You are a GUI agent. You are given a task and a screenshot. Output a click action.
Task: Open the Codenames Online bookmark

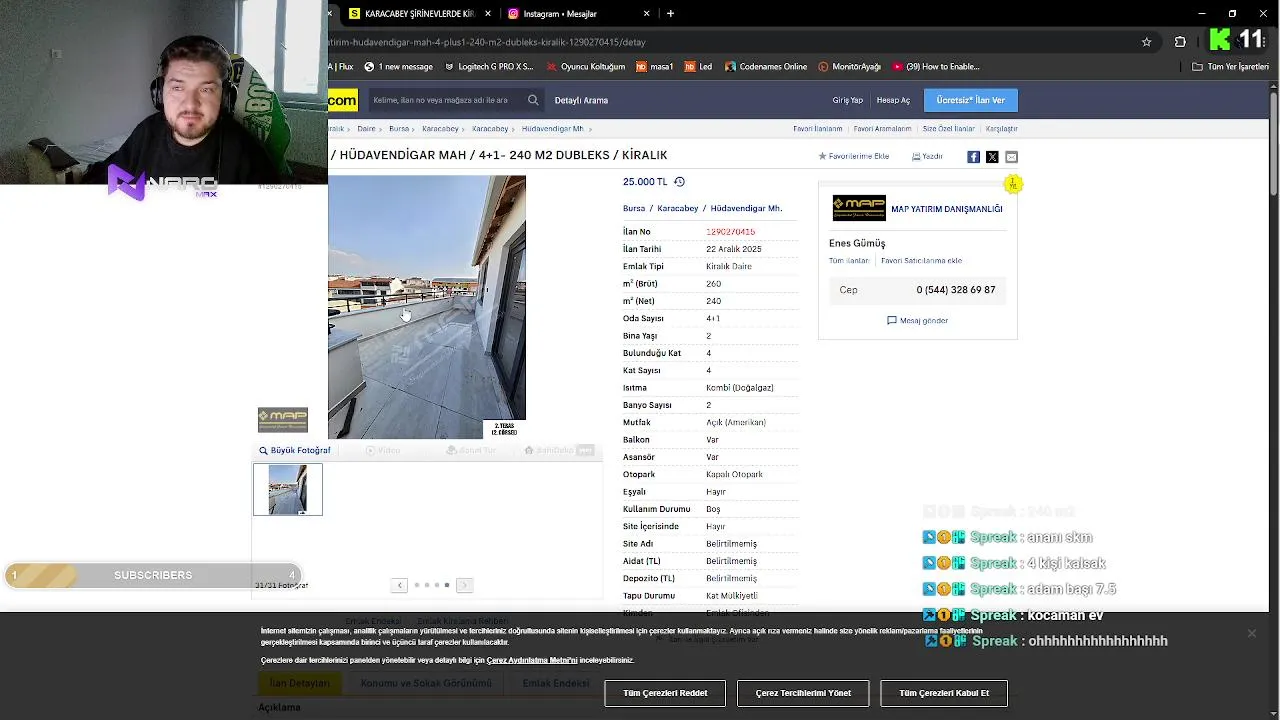pos(765,67)
